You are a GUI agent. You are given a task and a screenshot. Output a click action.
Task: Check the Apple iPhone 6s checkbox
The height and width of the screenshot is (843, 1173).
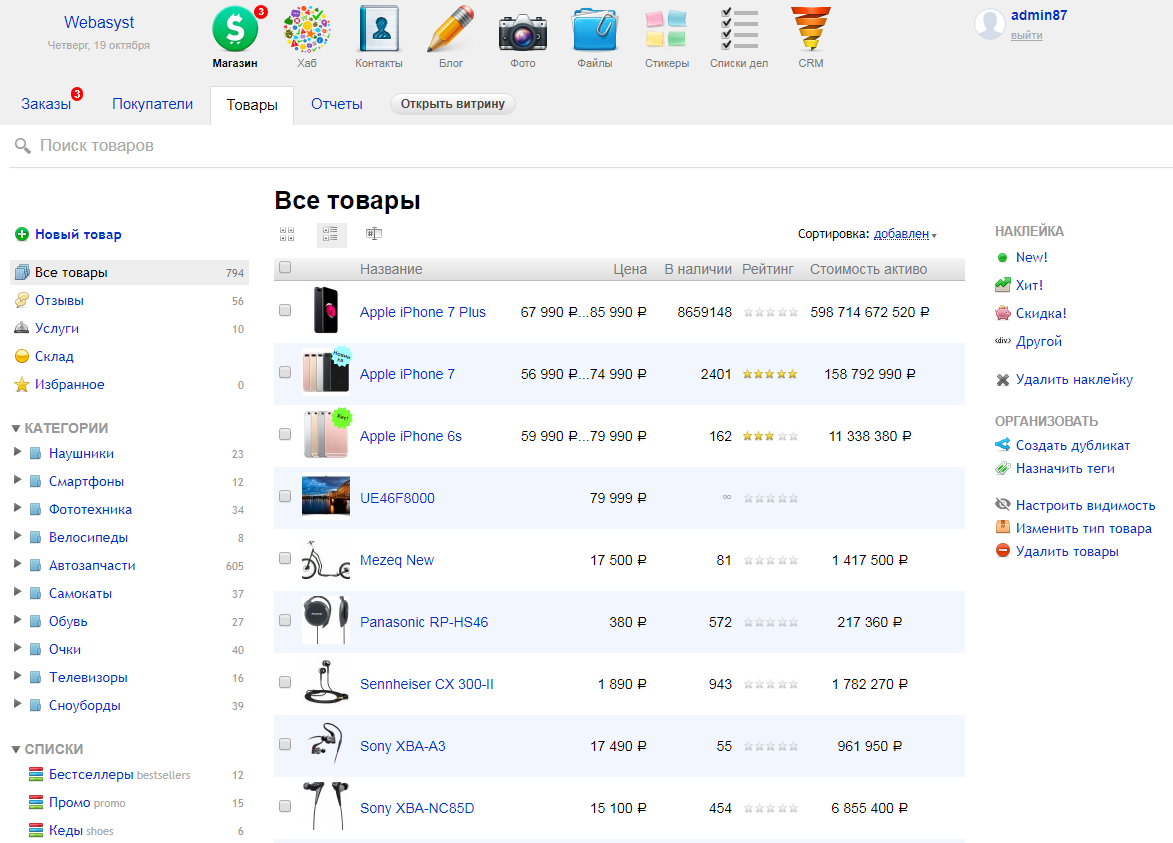285,434
